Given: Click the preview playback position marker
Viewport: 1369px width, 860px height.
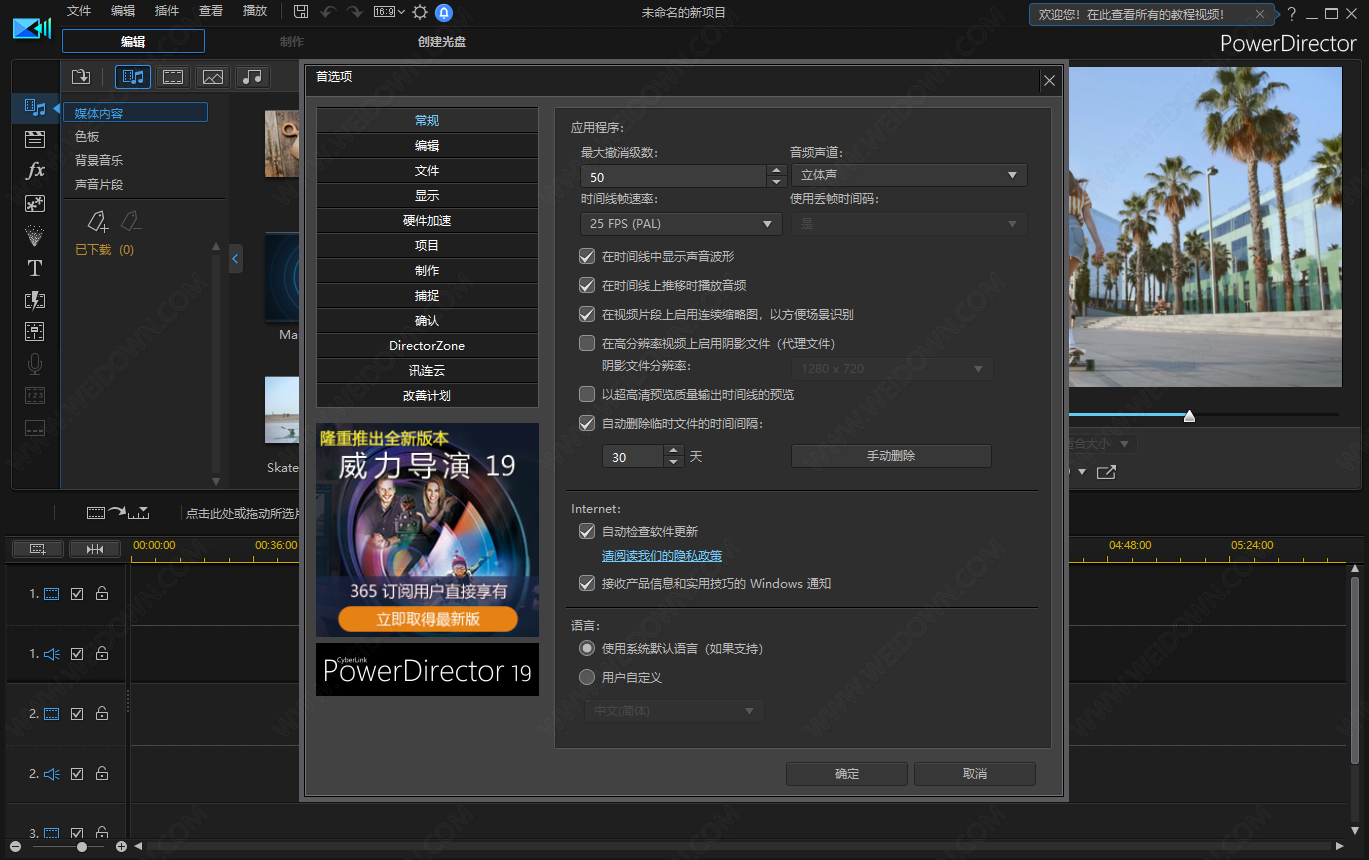Looking at the screenshot, I should pos(1189,415).
